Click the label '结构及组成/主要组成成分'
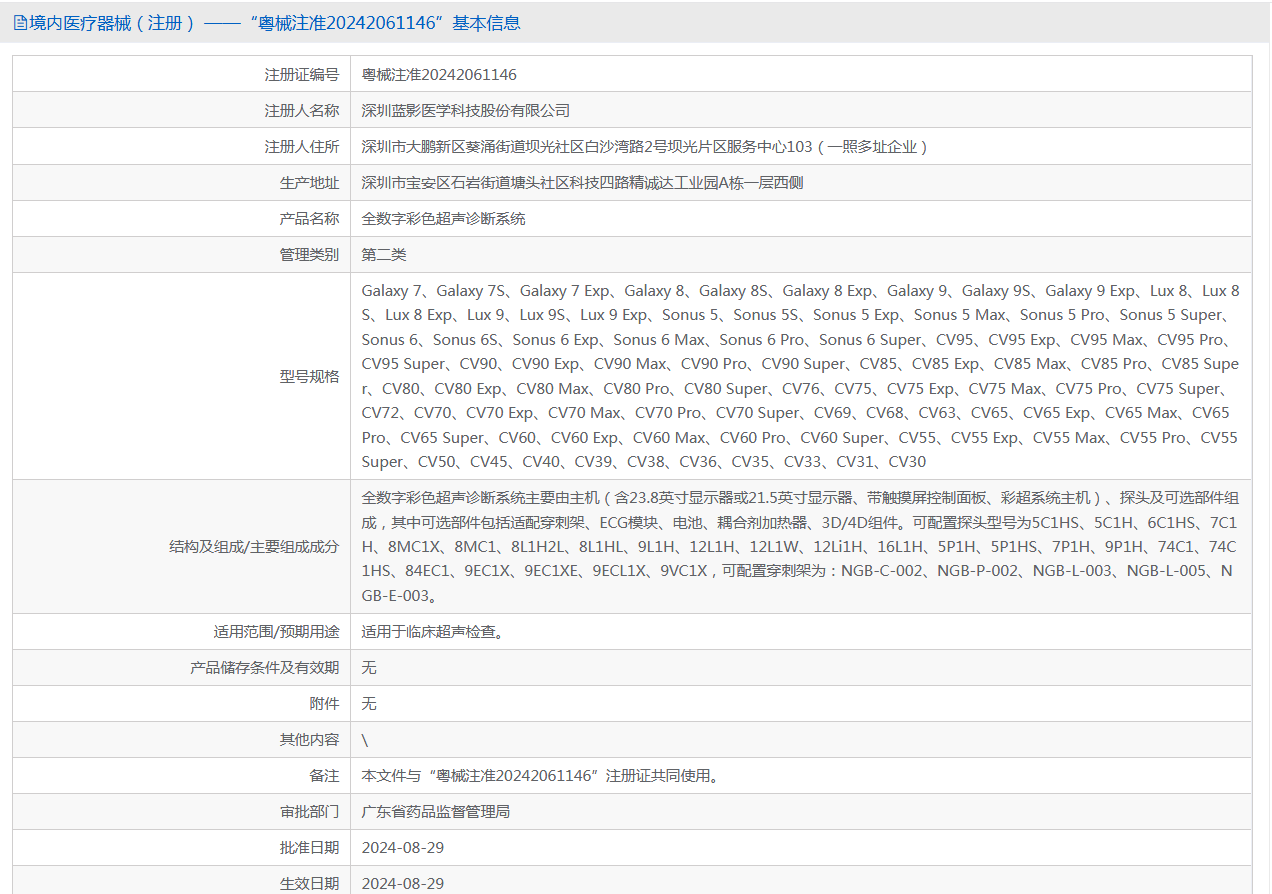 pos(254,546)
